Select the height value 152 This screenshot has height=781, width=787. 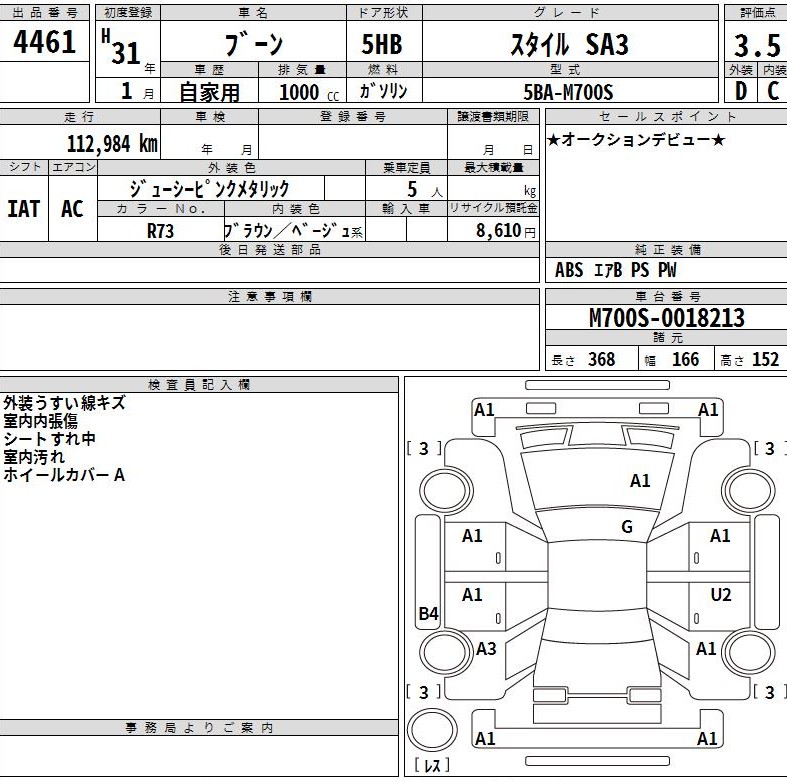click(x=765, y=359)
